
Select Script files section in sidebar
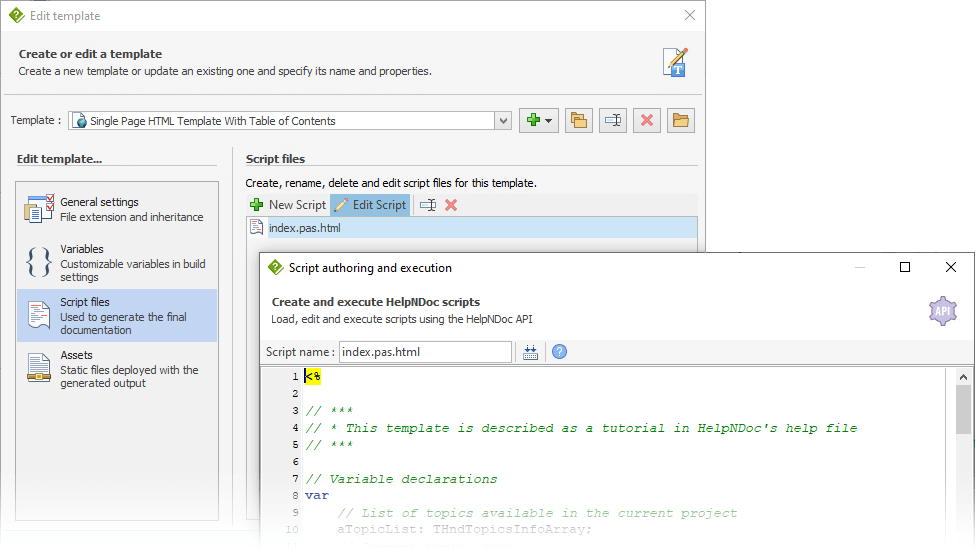pyautogui.click(x=117, y=315)
